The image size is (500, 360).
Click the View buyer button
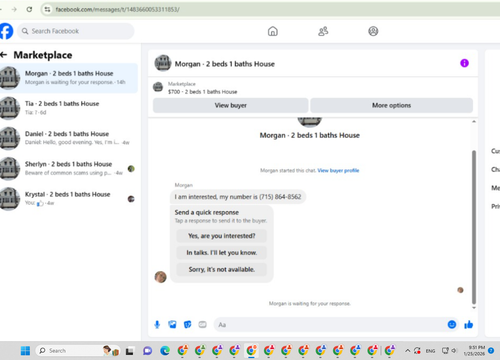pos(231,105)
